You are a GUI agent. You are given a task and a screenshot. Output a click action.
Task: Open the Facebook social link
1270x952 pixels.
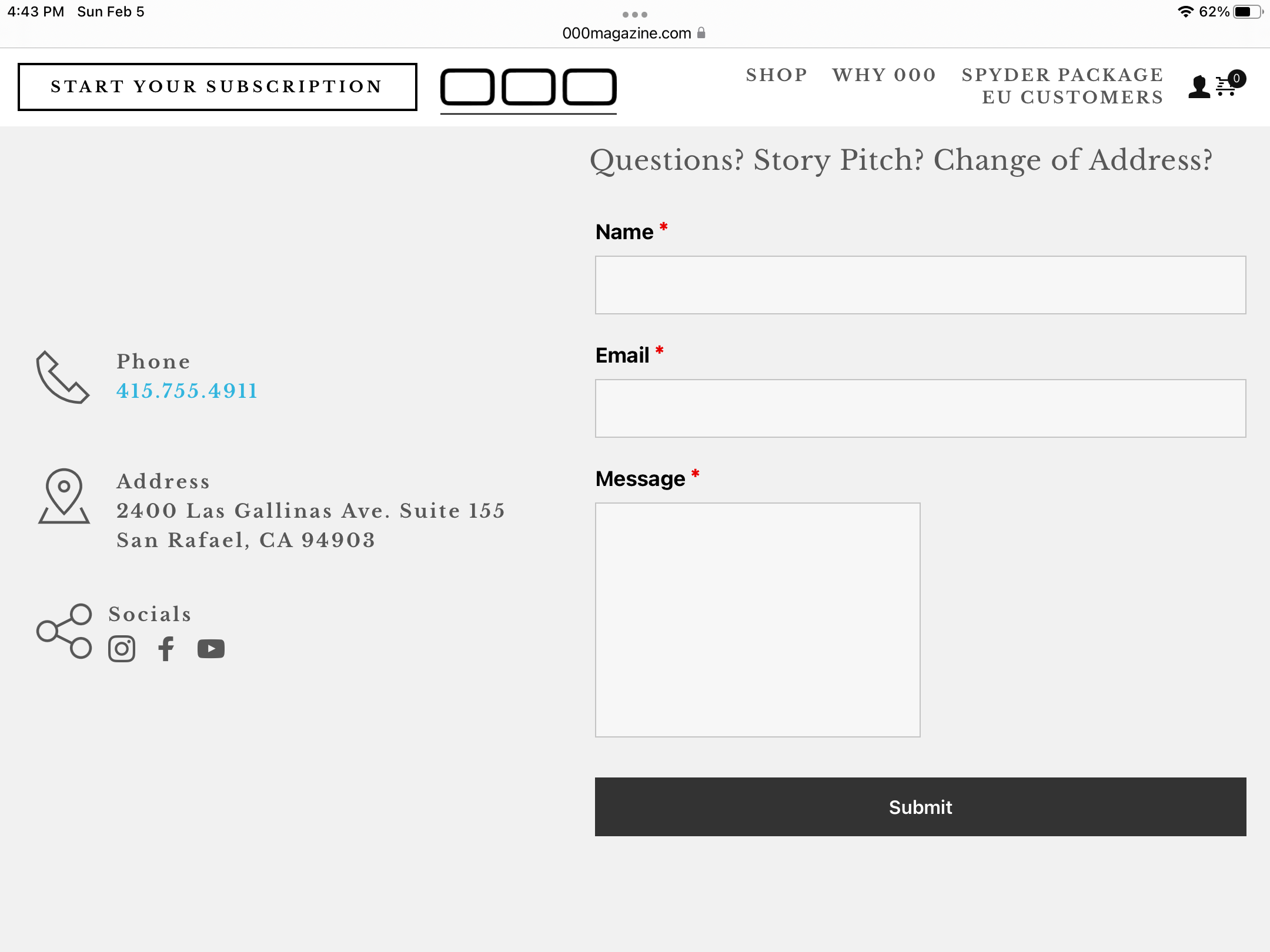click(166, 649)
